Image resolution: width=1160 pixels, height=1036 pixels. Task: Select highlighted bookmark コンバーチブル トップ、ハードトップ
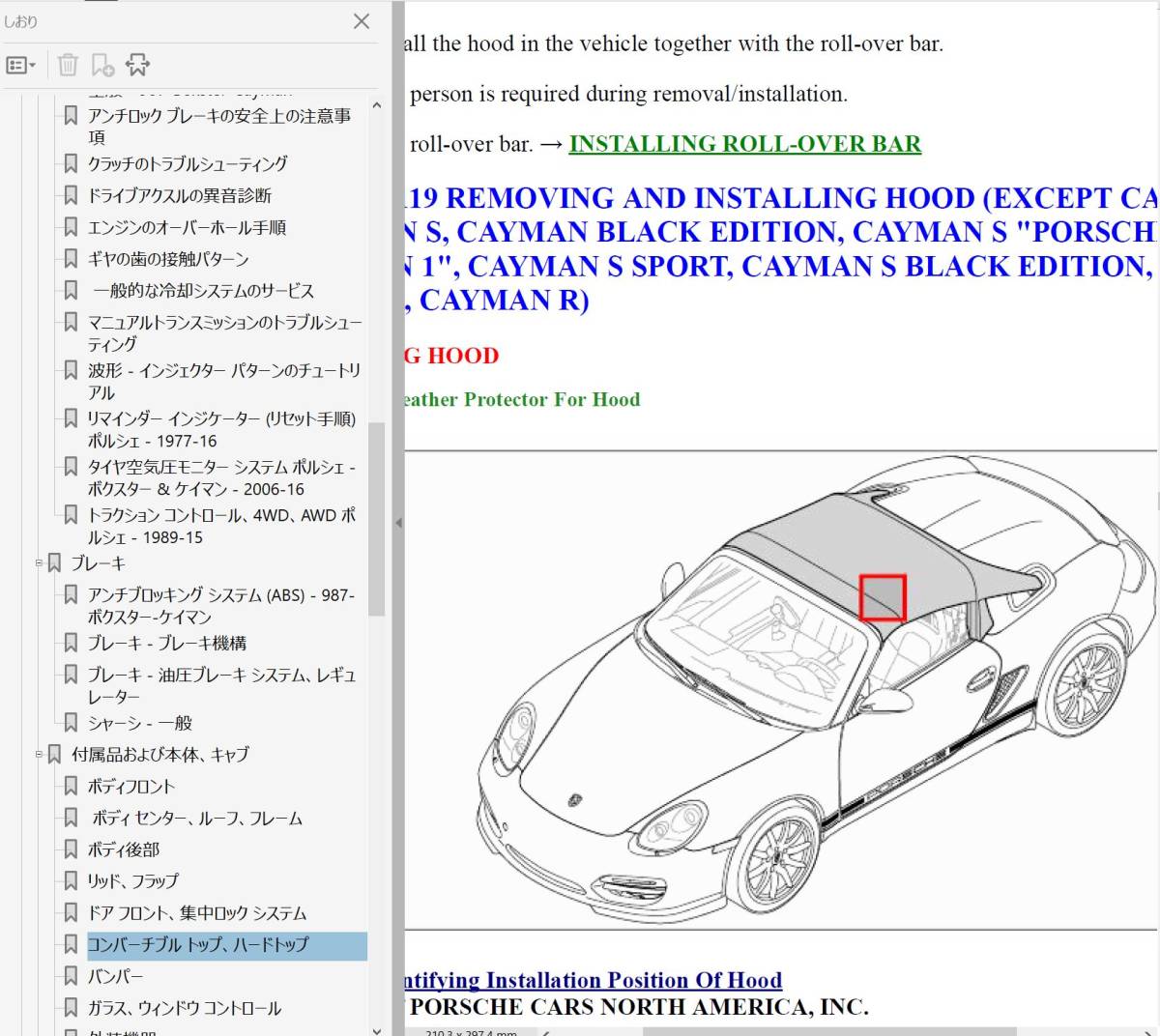[226, 945]
